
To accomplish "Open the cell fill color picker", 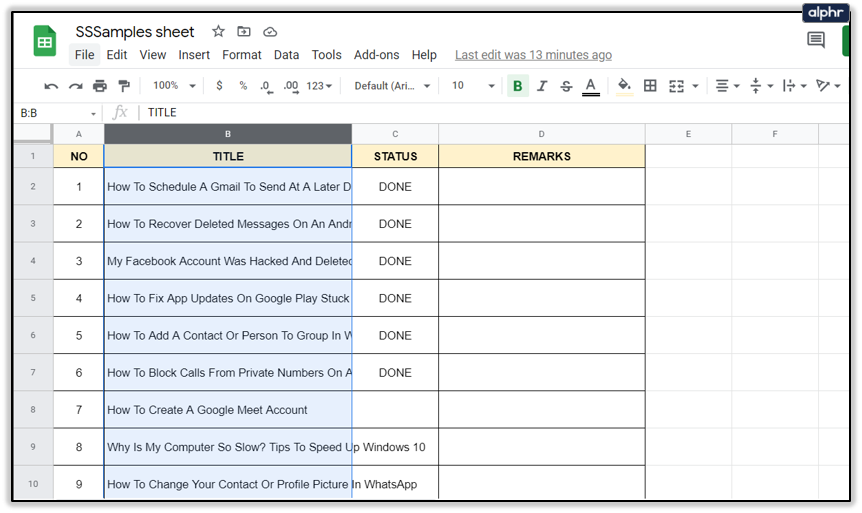I will pos(624,86).
